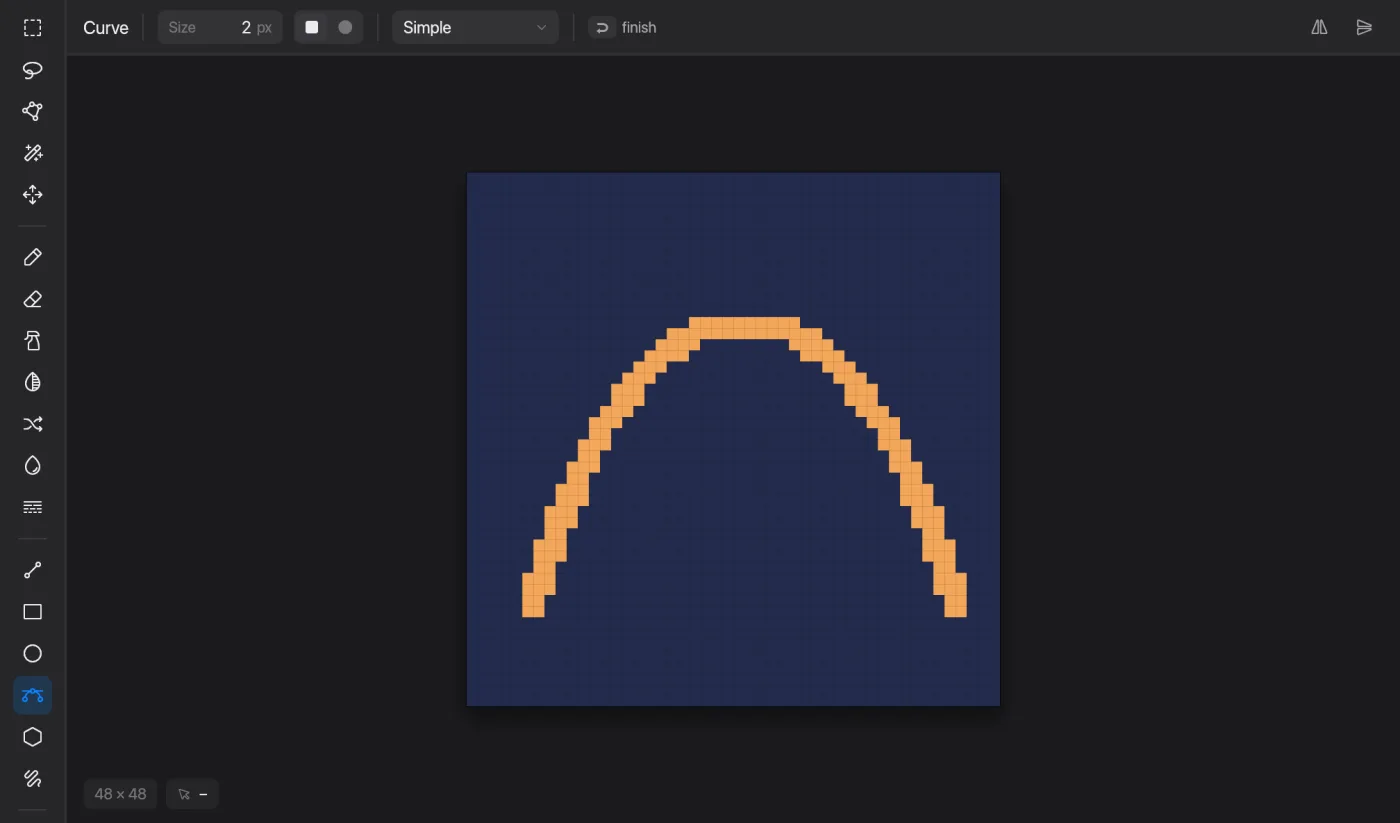Screen dimensions: 1400x823
Task: Click the orange arc on canvas
Action: coord(744,328)
